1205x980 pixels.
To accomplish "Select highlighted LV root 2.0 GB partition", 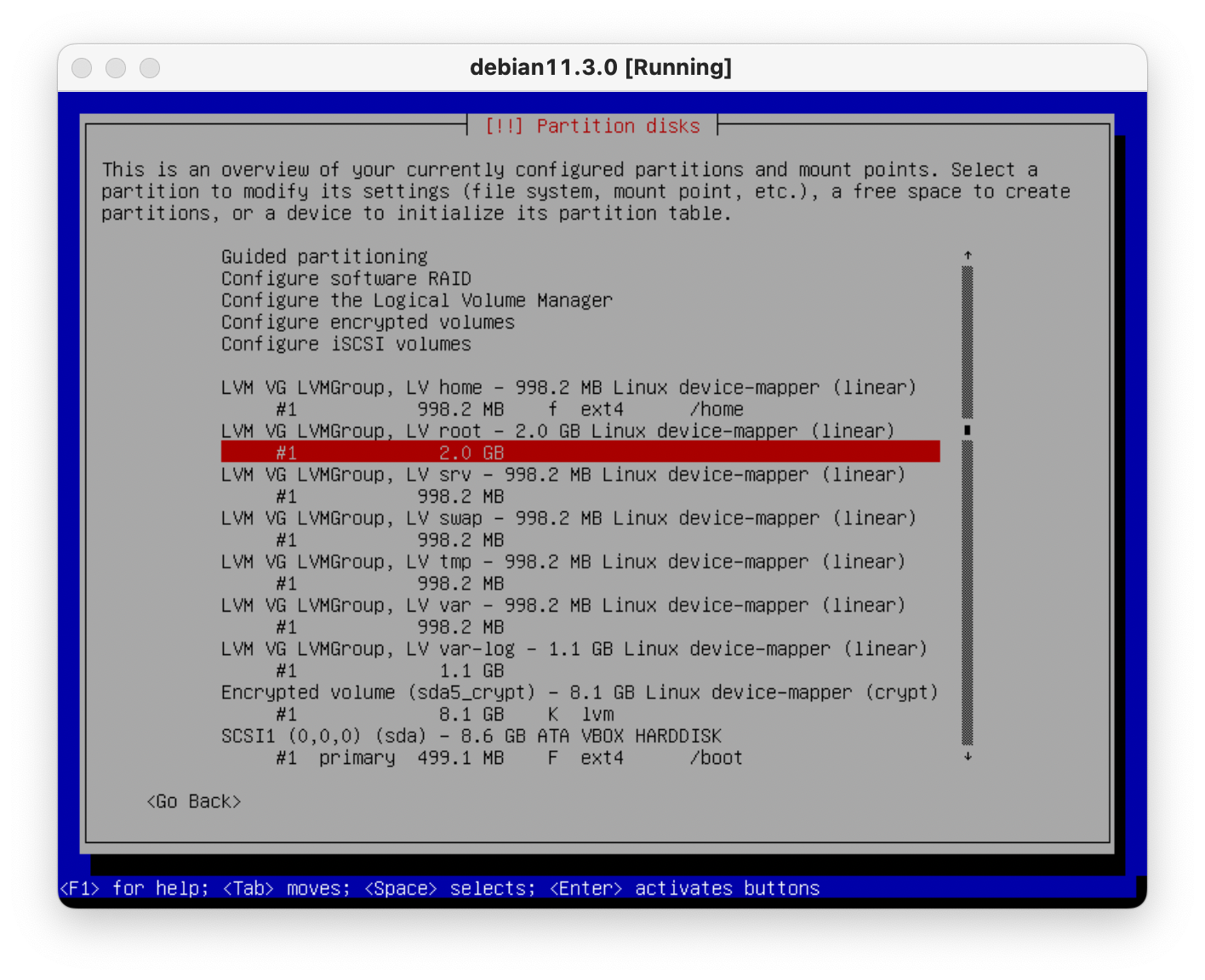I will coord(579,453).
